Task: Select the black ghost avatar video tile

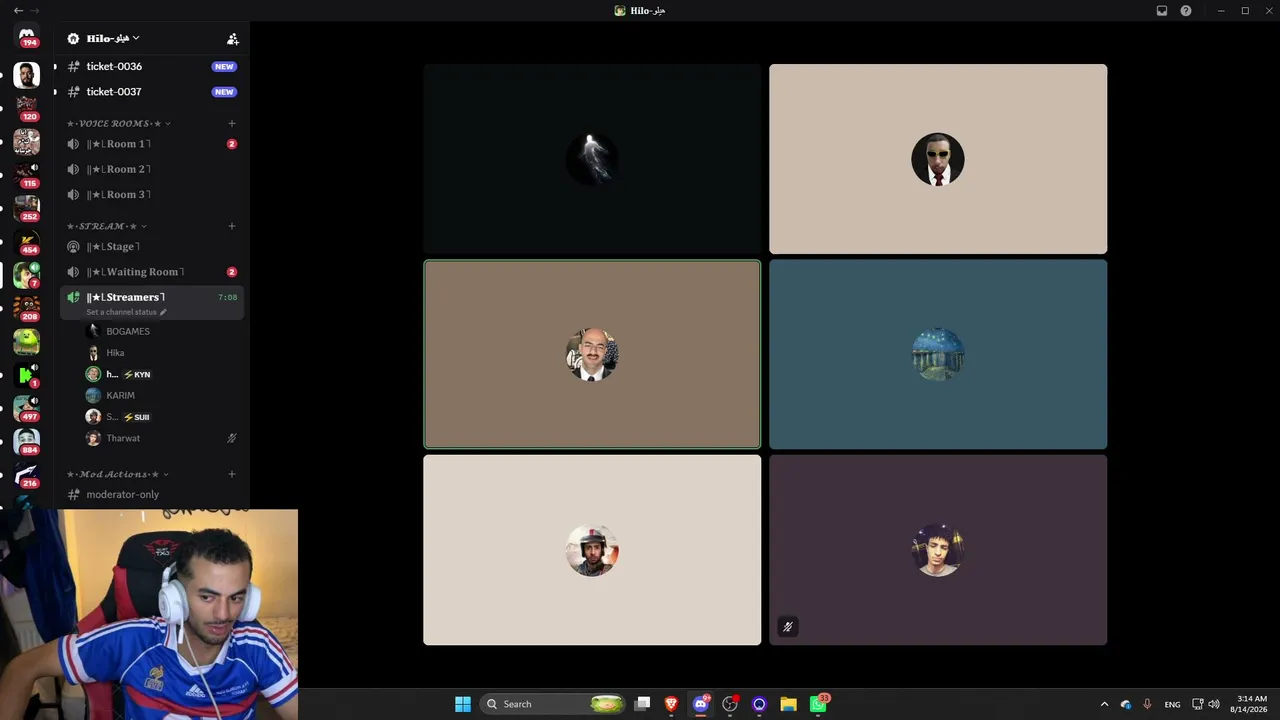Action: (x=592, y=159)
